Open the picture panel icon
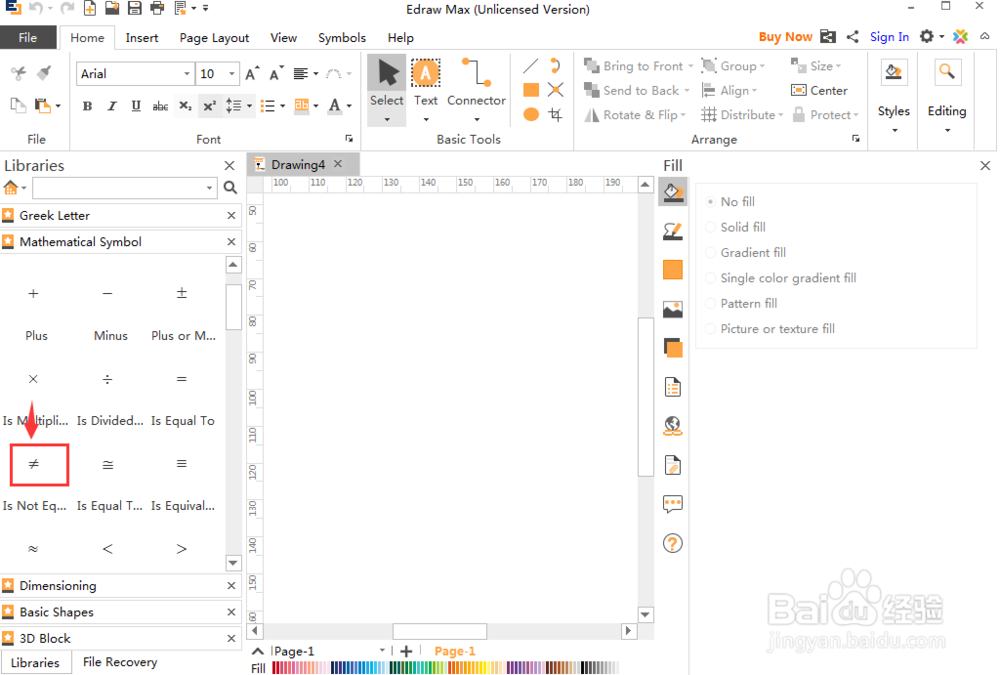1000x675 pixels. [673, 309]
